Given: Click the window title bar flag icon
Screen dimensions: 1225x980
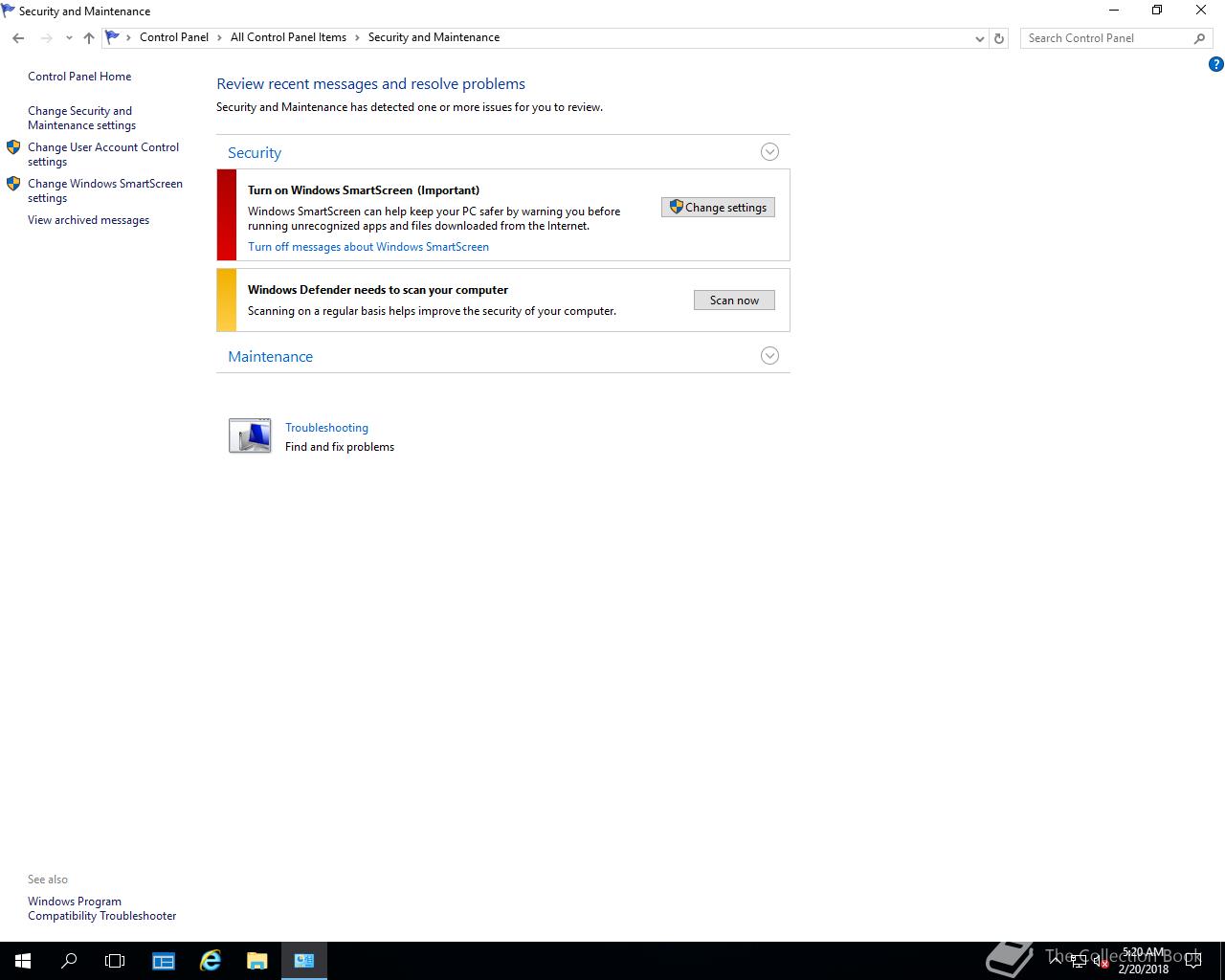Looking at the screenshot, I should click(9, 11).
